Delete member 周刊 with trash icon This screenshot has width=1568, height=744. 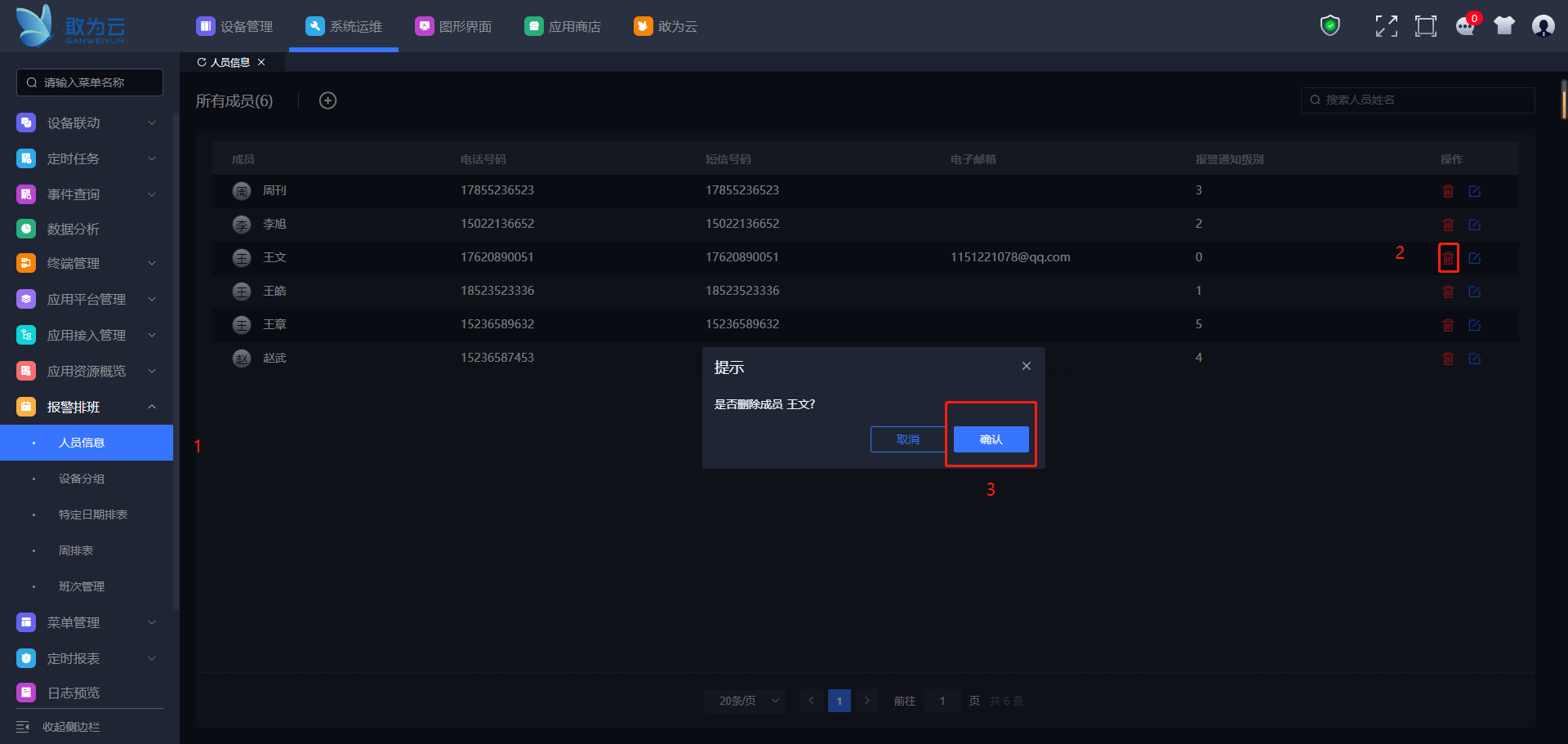point(1448,191)
